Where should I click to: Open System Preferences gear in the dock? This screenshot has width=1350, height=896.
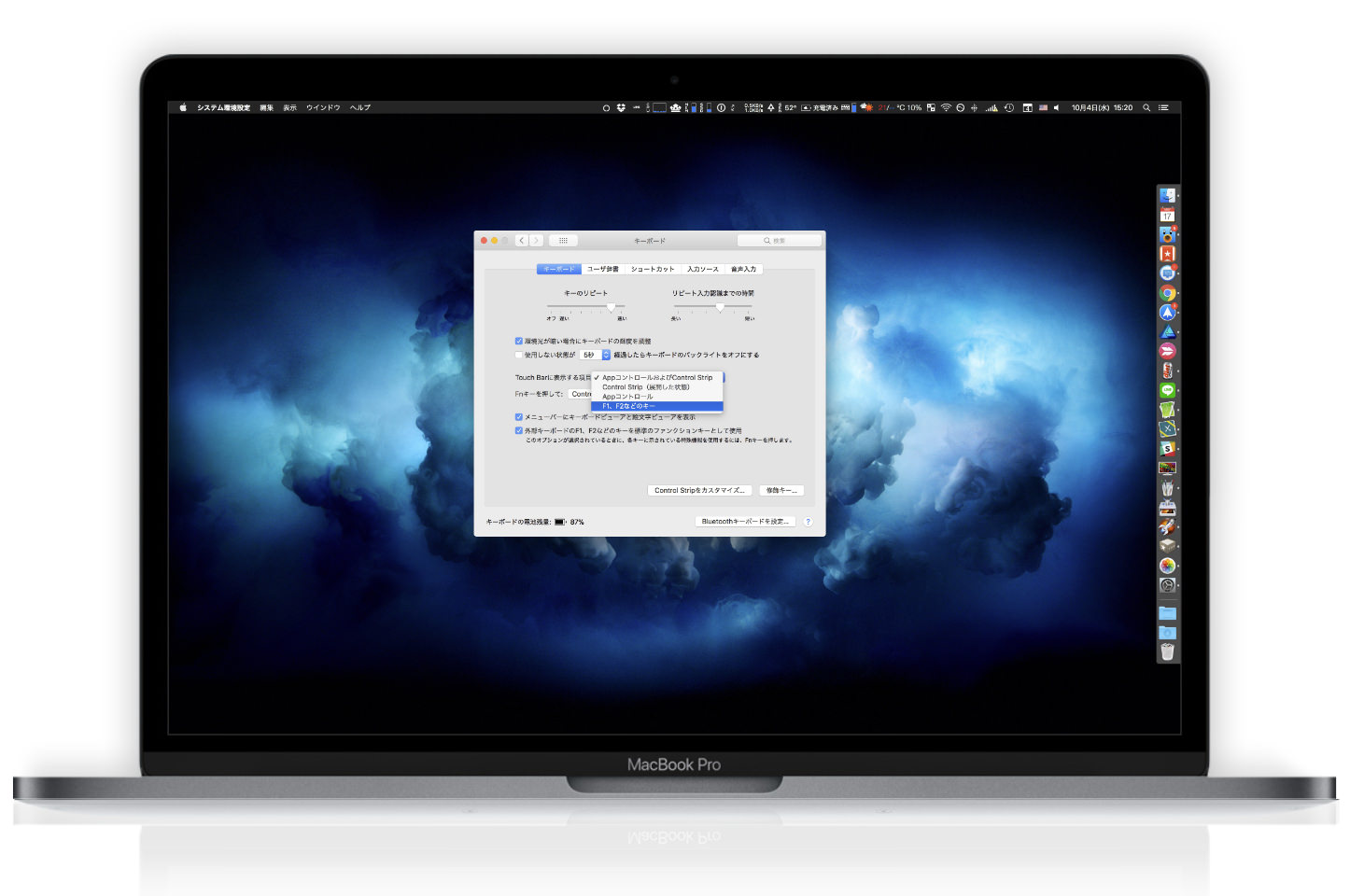(1167, 585)
